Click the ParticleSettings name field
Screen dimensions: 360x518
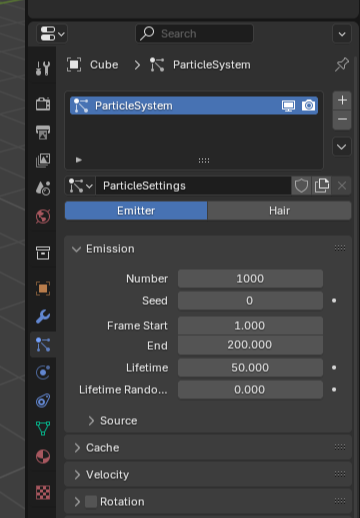click(x=193, y=186)
